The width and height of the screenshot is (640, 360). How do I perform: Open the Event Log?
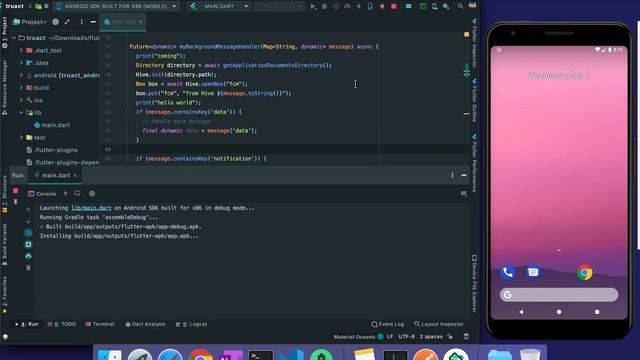point(388,324)
